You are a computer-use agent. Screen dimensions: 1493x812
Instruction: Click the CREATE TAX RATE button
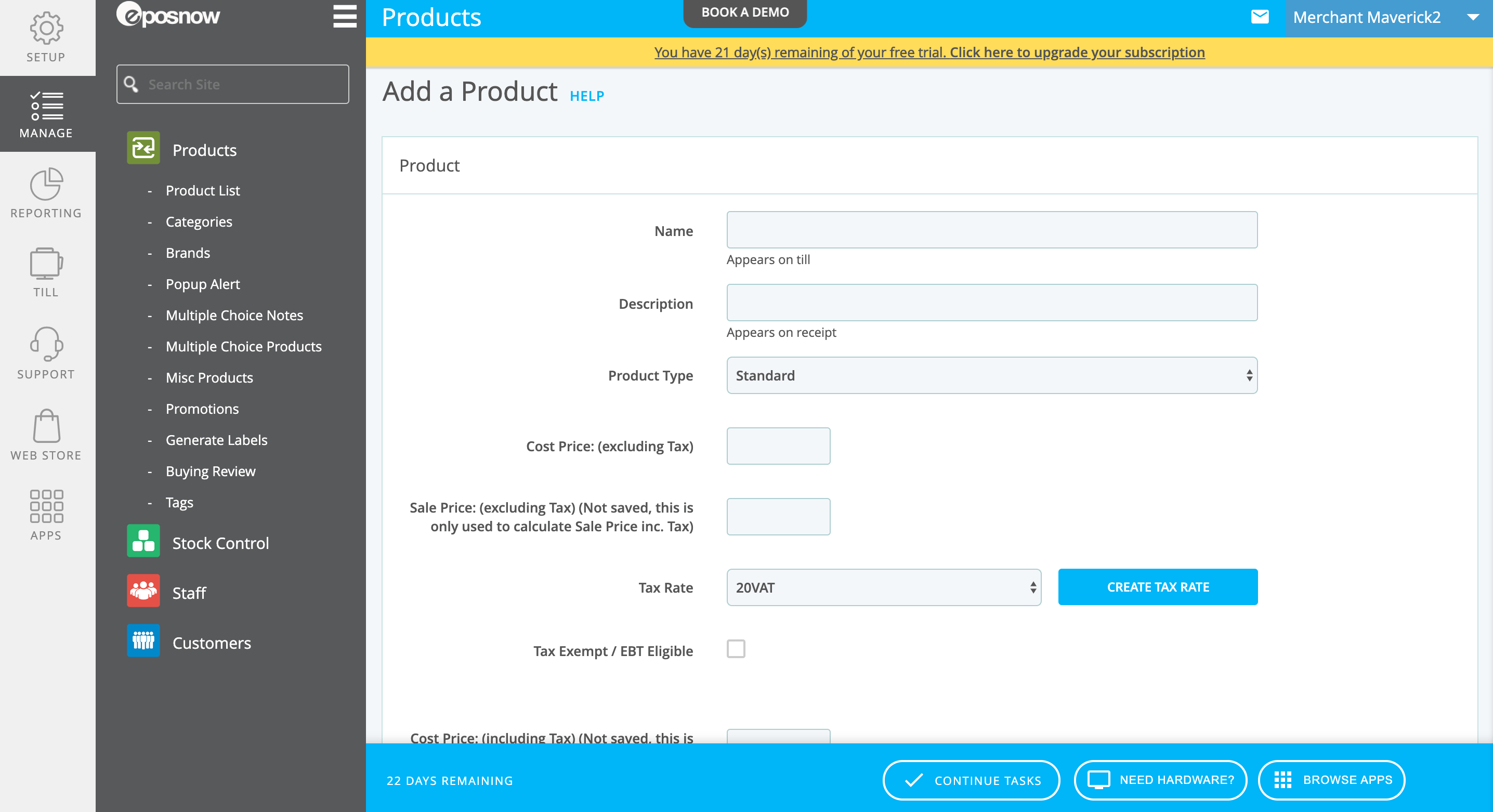coord(1158,587)
